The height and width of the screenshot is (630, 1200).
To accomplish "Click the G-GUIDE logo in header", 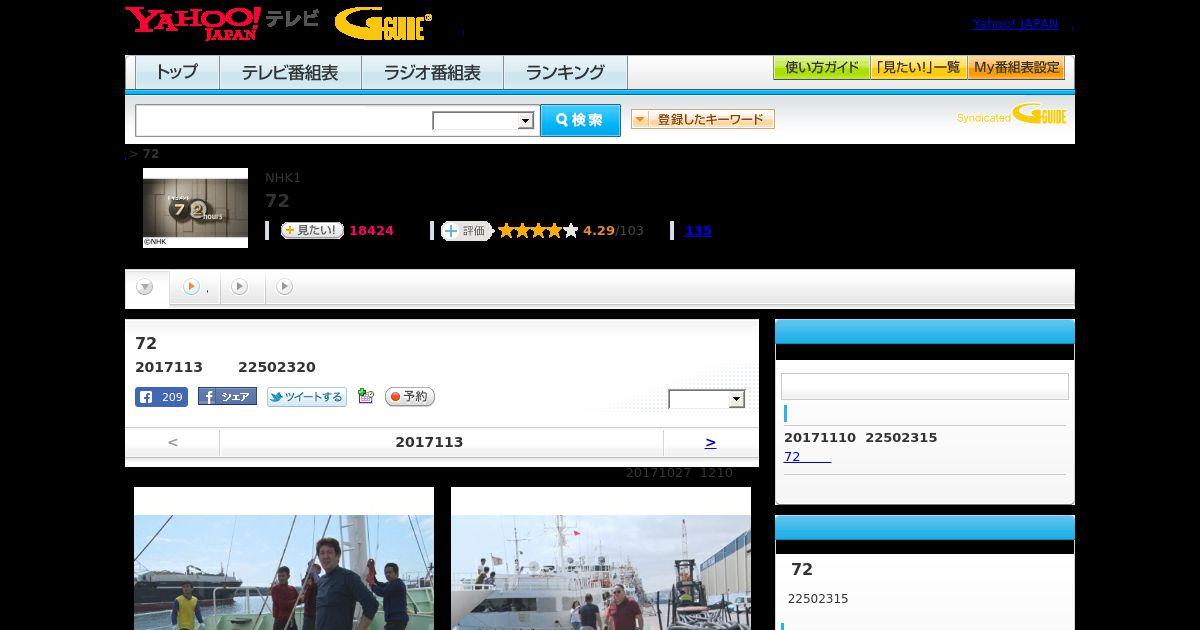I will 383,23.
